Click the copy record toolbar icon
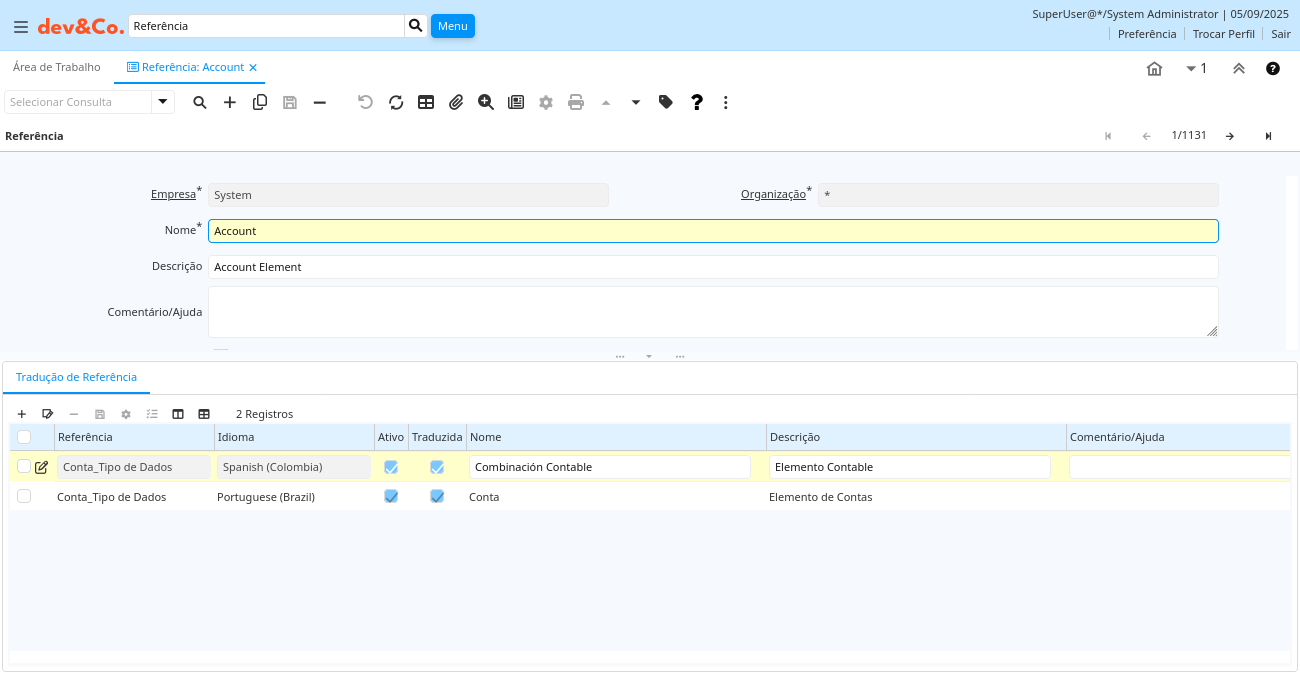Screen dimensions: 1300x674 coord(260,102)
